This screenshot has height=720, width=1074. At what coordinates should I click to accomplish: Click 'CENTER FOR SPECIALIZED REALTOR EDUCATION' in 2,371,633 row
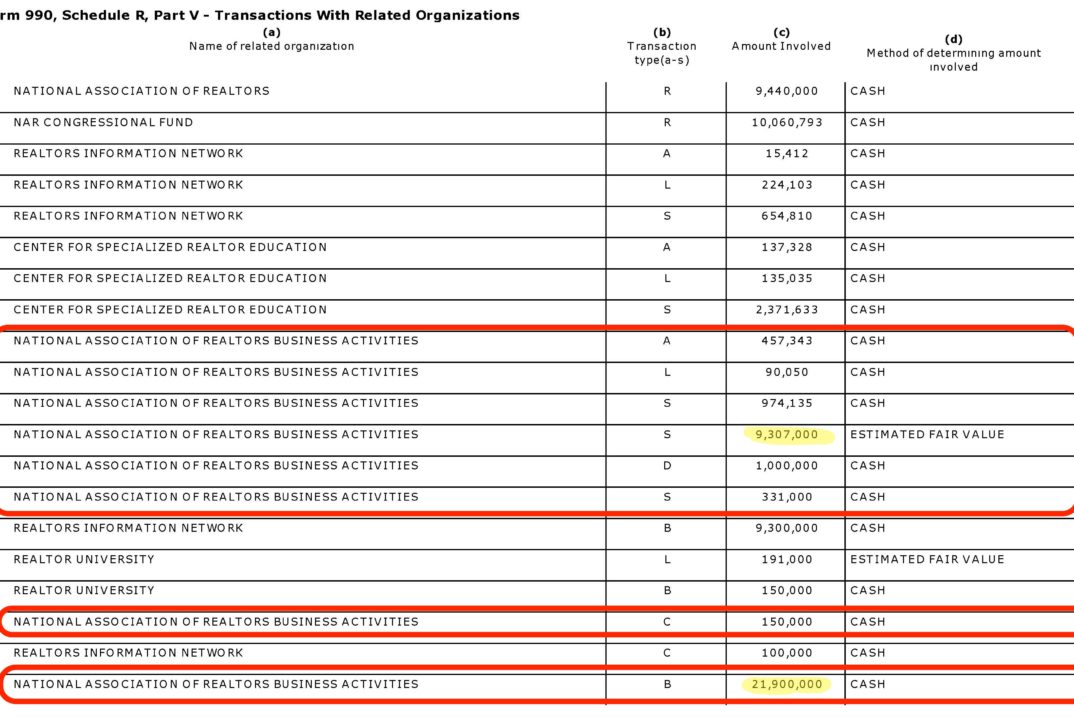click(170, 310)
